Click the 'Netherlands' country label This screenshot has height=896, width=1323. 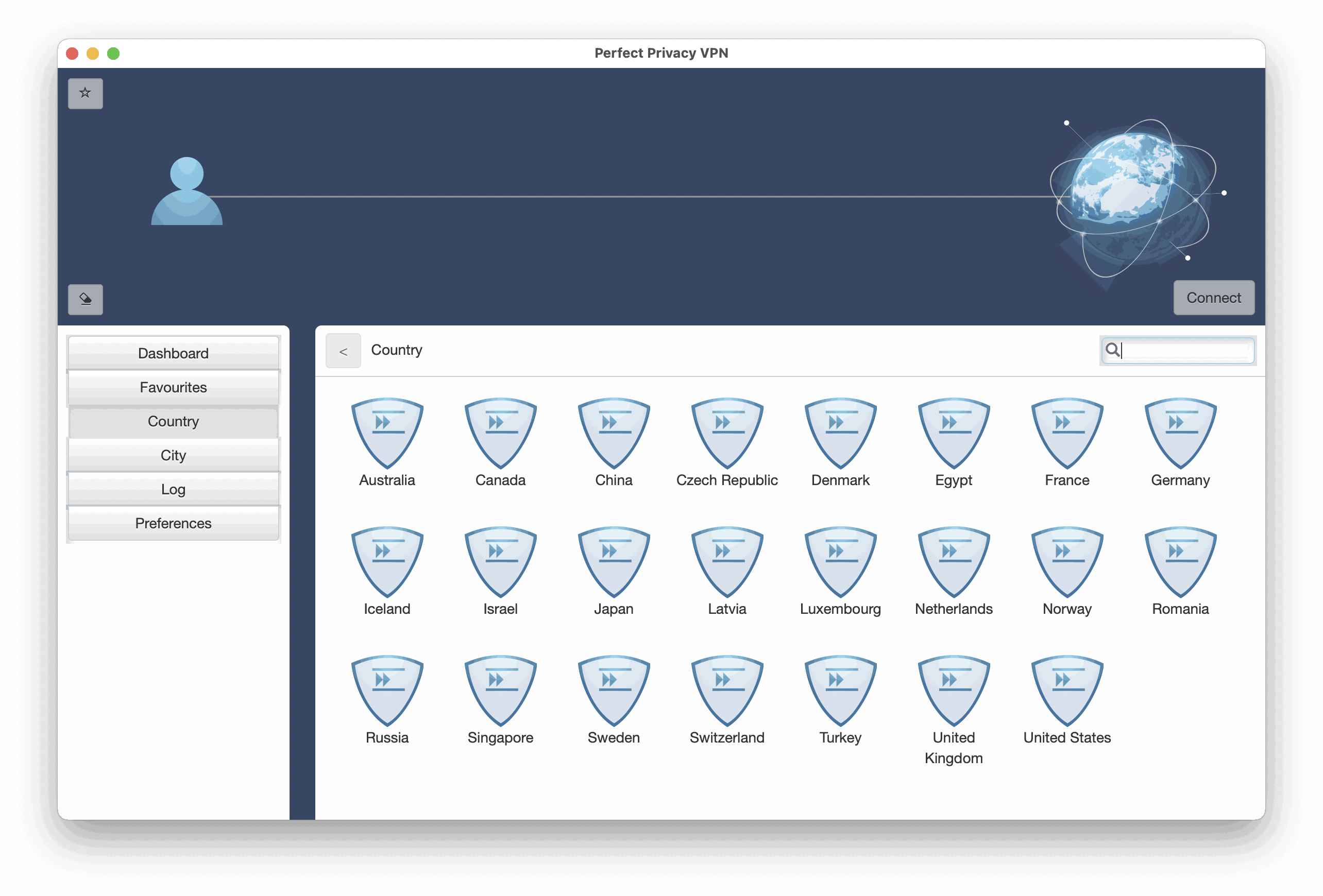tap(954, 609)
